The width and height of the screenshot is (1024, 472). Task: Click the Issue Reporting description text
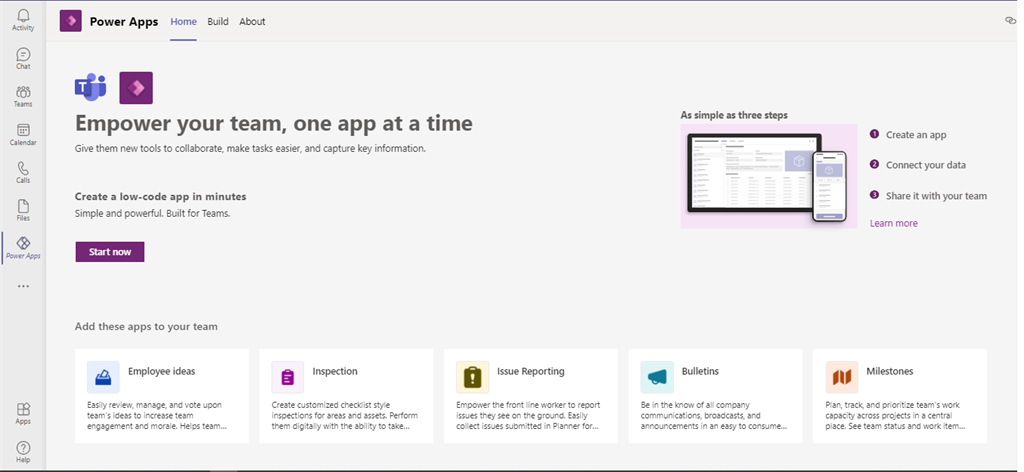(x=528, y=416)
